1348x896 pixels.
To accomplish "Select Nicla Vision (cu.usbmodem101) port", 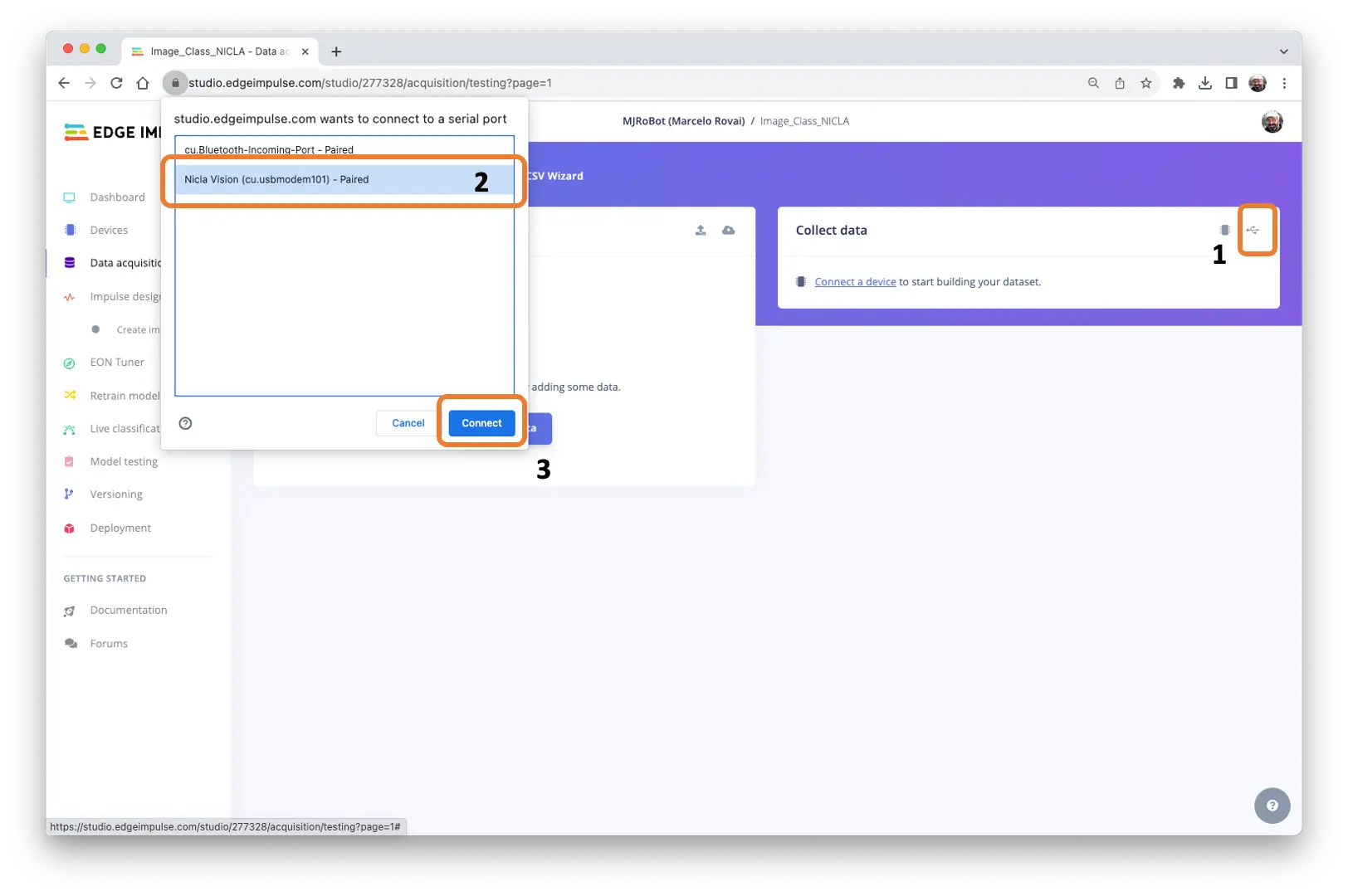I will [276, 180].
